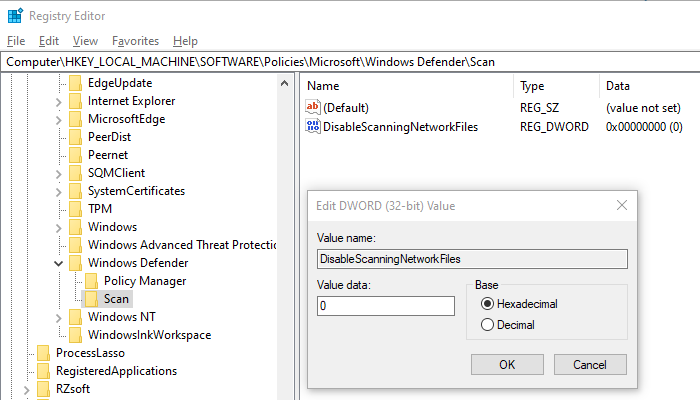Click the TPM folder icon
This screenshot has height=400, width=700.
click(76, 209)
